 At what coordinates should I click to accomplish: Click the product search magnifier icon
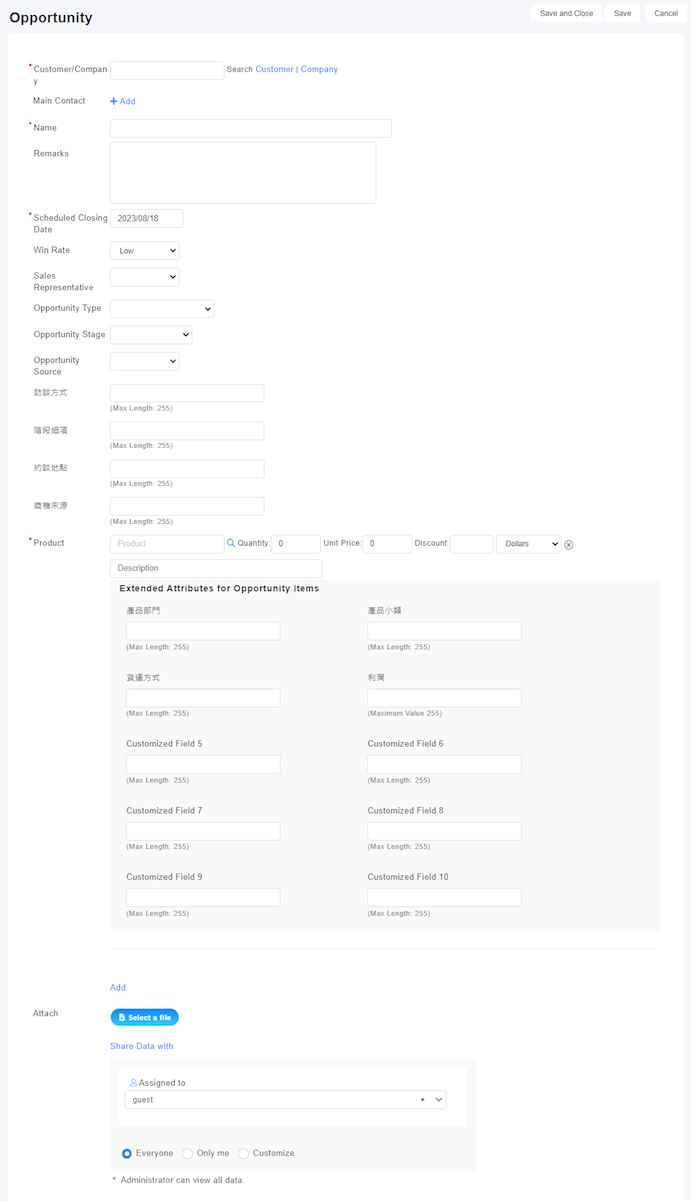231,543
